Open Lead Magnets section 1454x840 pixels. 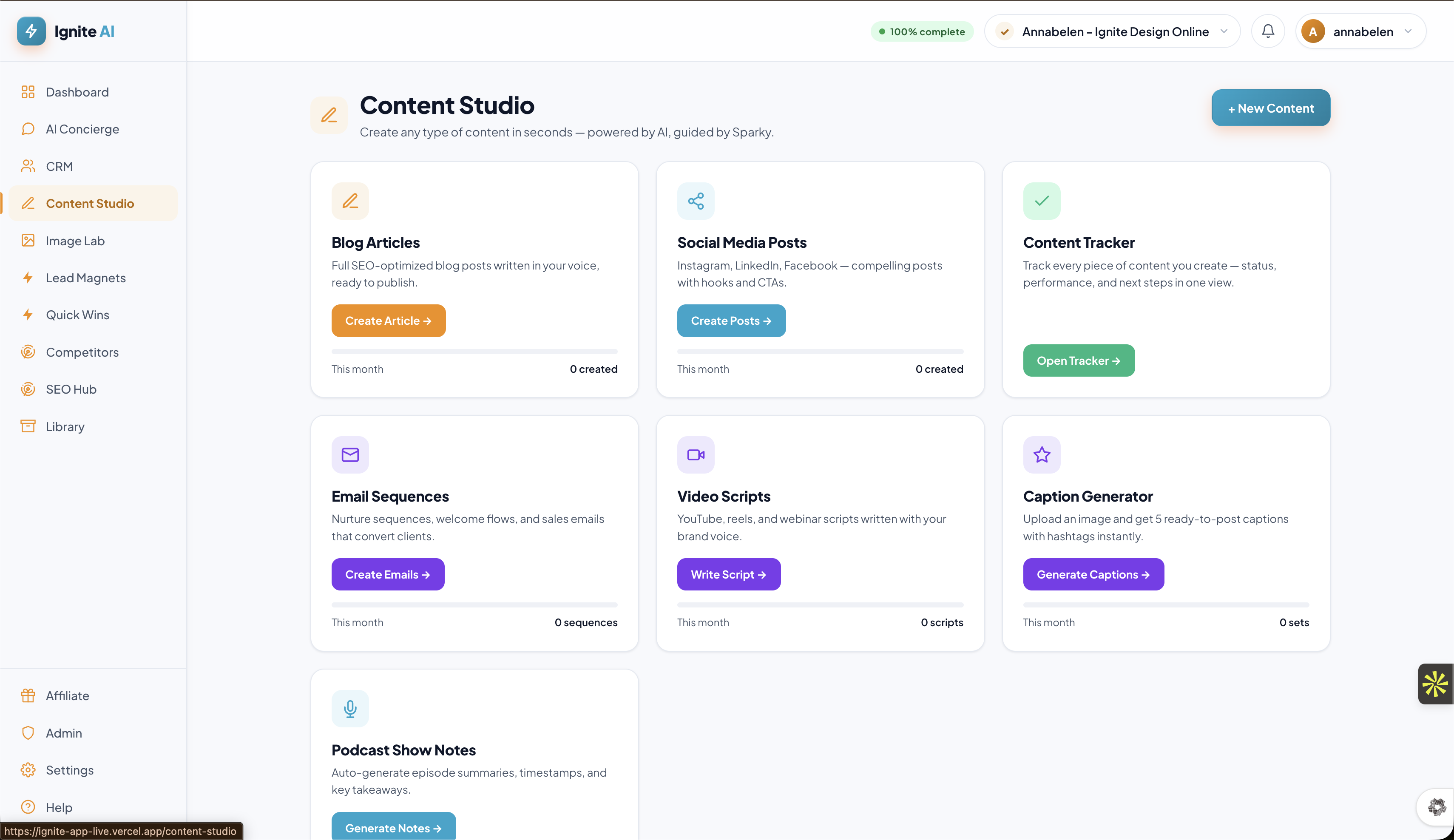[93, 278]
